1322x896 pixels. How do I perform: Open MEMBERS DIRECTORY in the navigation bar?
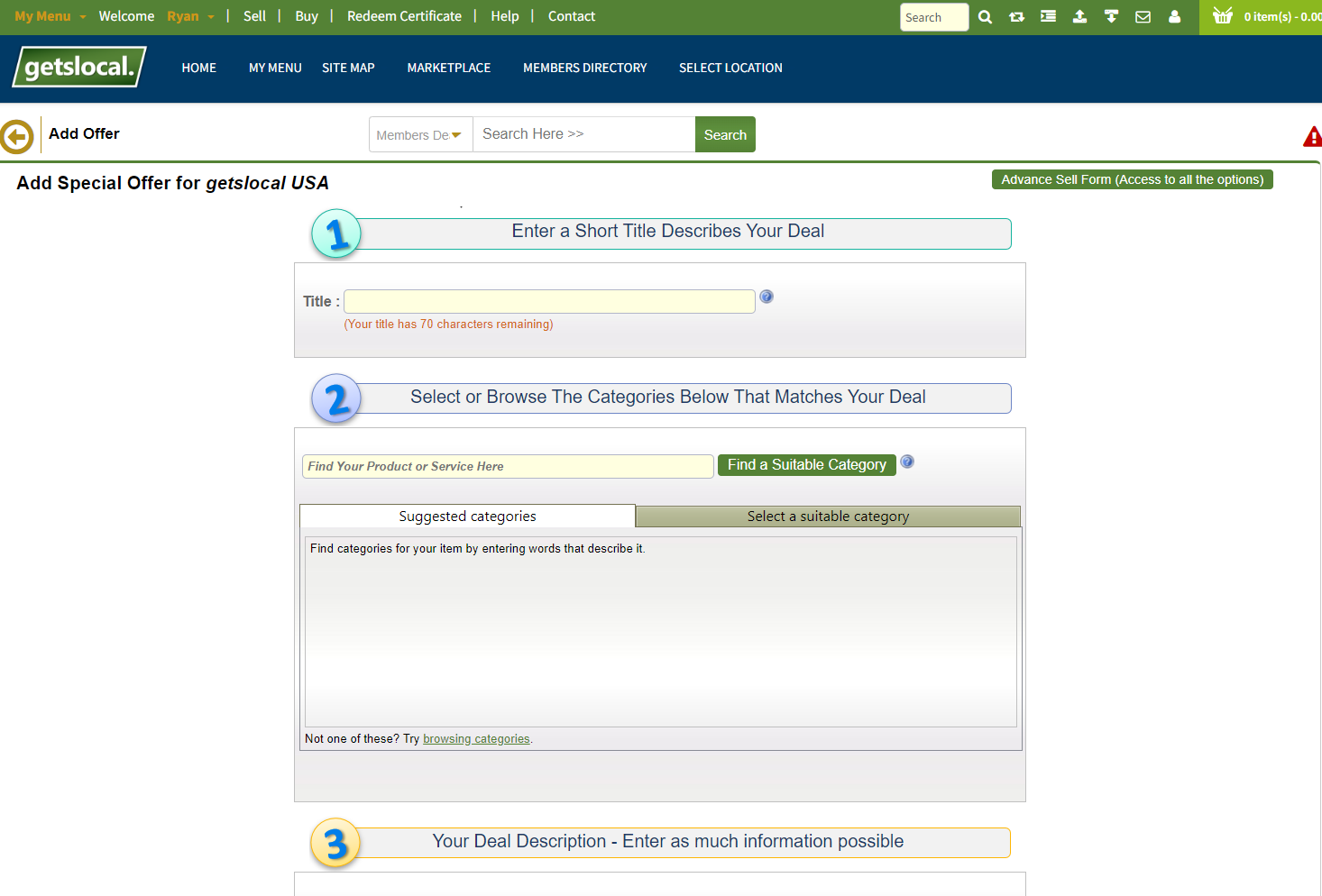click(x=585, y=68)
